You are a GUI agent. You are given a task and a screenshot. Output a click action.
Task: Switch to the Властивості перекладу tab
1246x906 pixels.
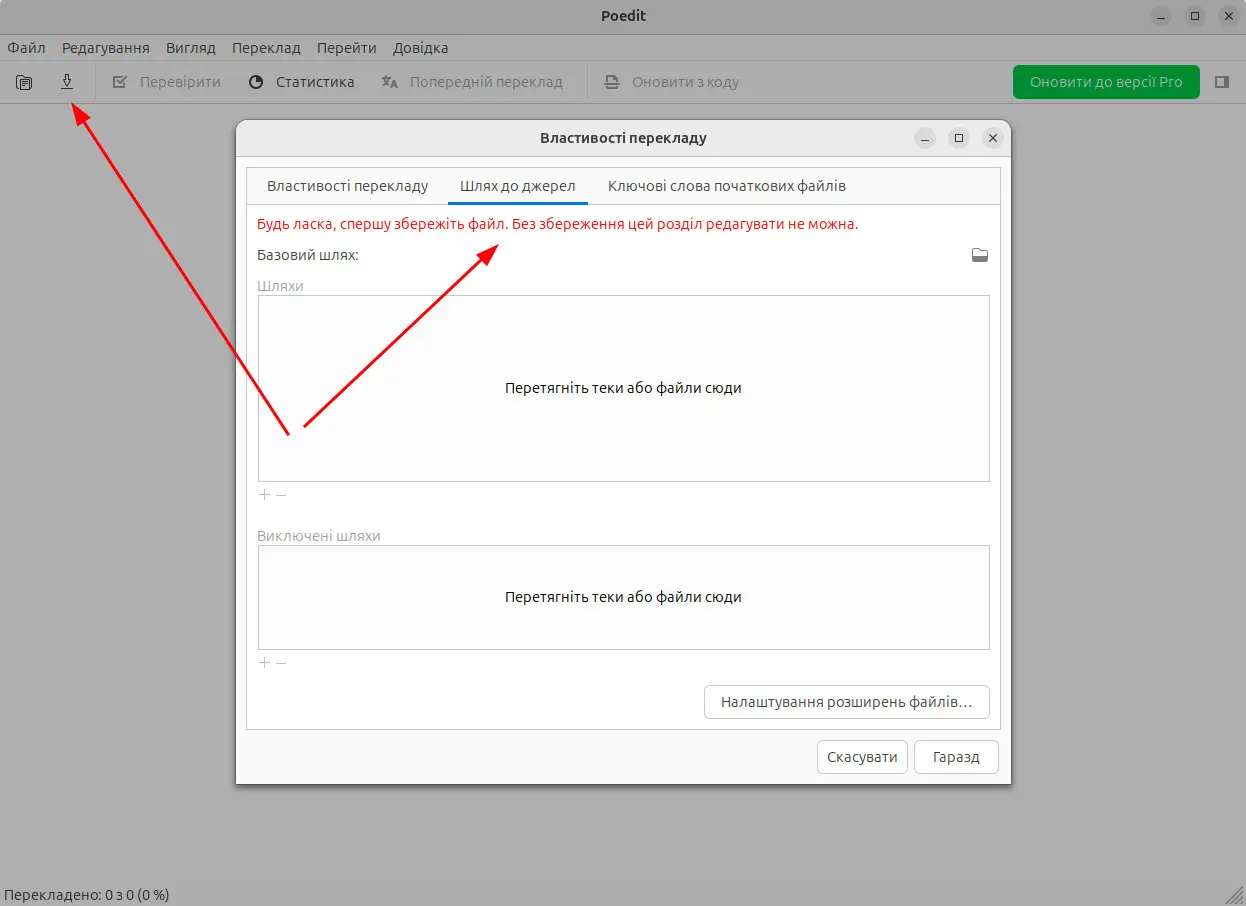347,186
